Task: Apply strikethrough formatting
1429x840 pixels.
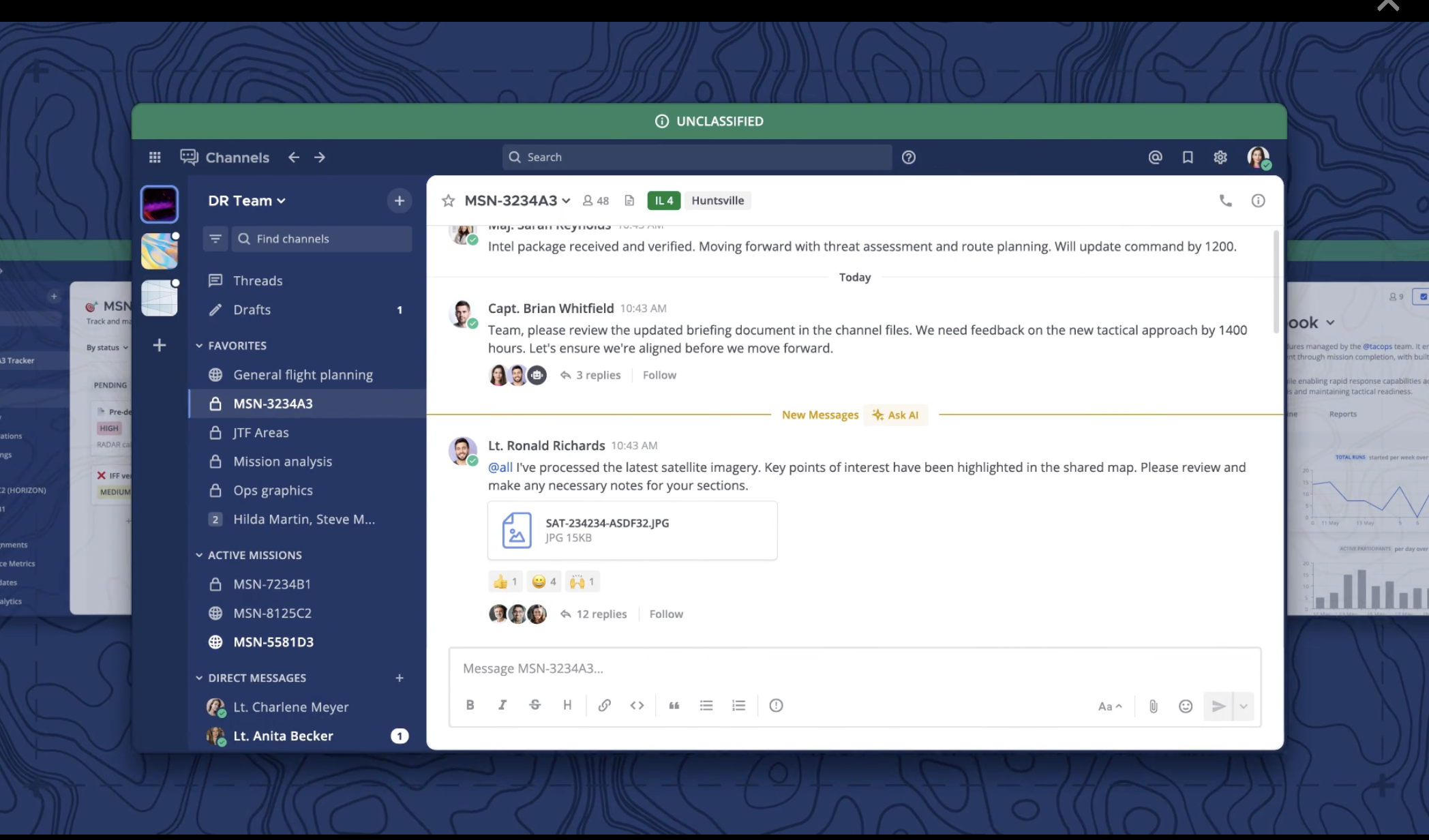Action: [535, 705]
